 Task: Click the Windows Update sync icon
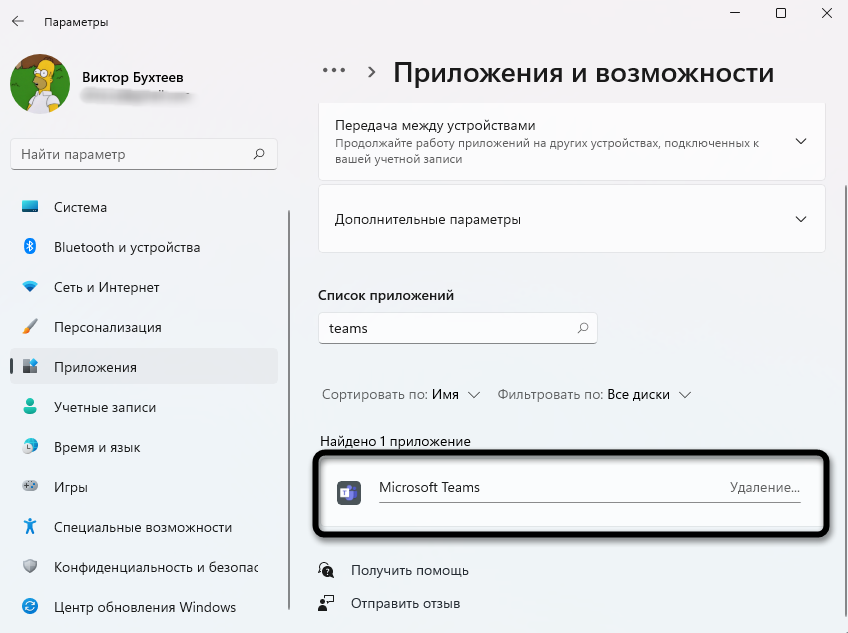[30, 606]
